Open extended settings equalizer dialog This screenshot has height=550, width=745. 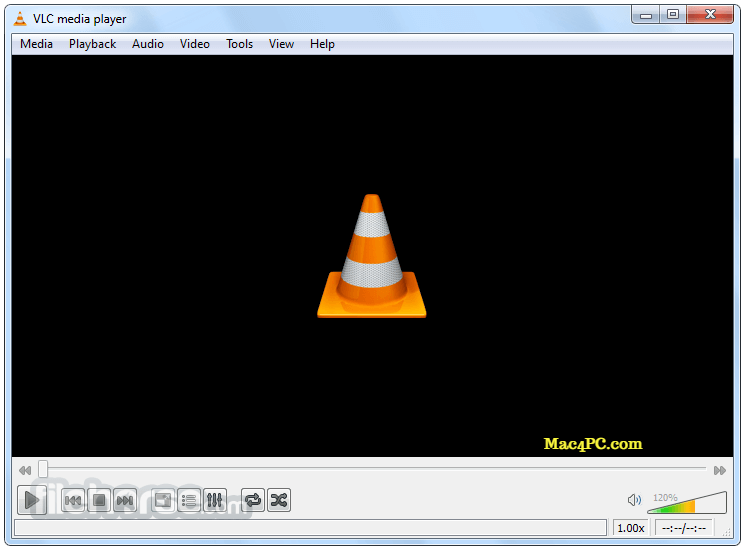pyautogui.click(x=215, y=500)
